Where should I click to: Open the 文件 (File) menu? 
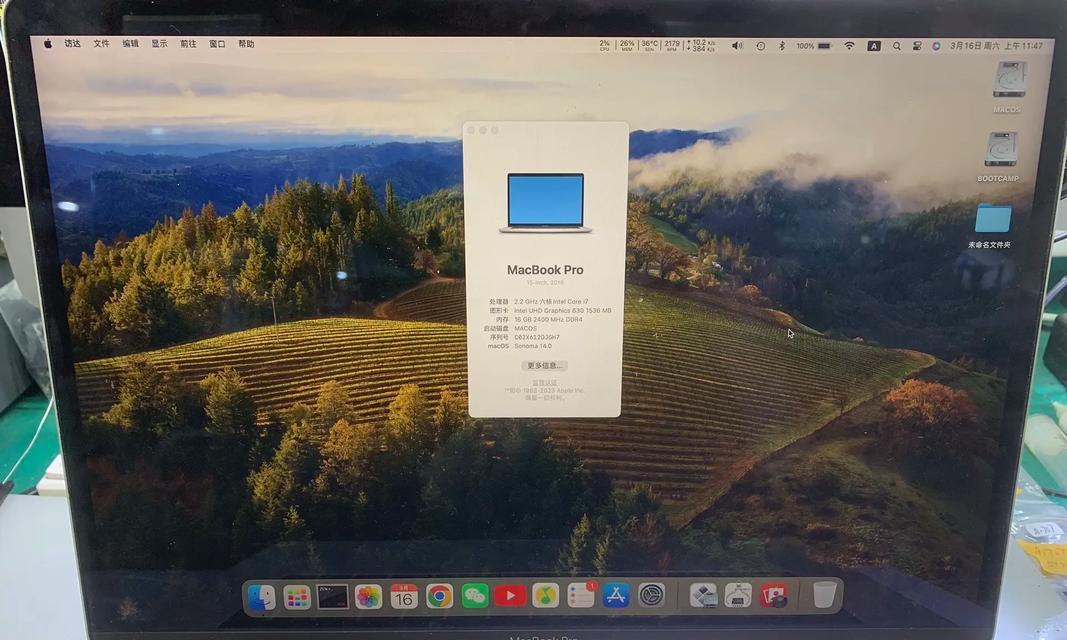(101, 44)
